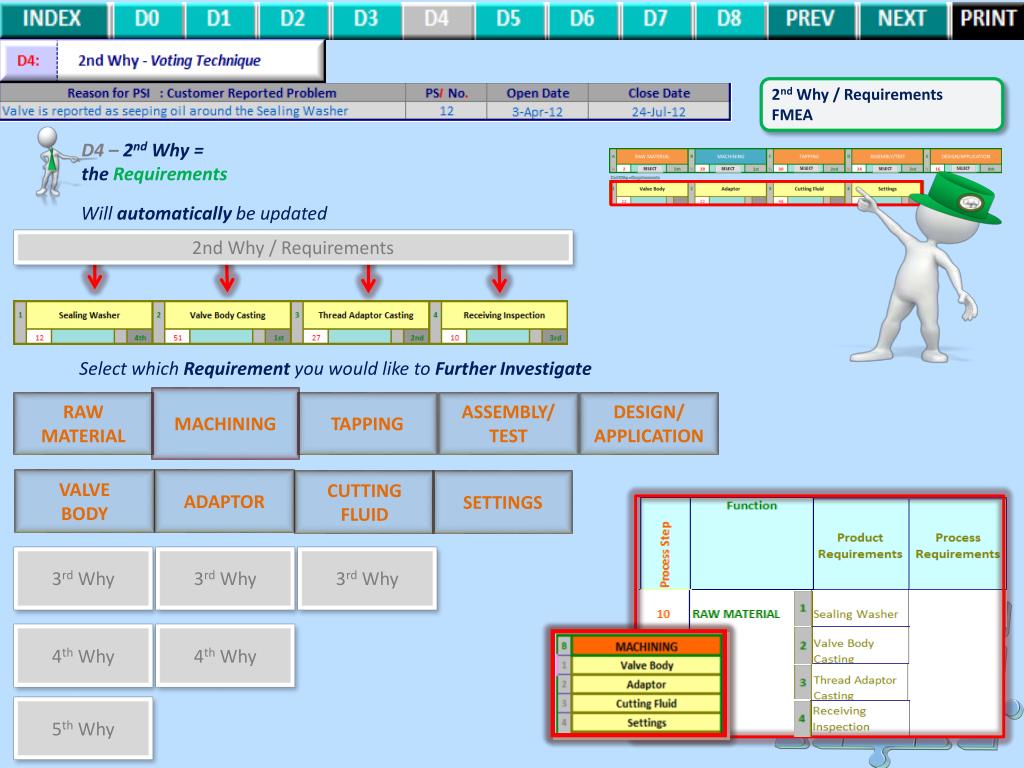Click the D4 title label box
Viewport: 1024px width, 768px height.
pyautogui.click(x=162, y=60)
